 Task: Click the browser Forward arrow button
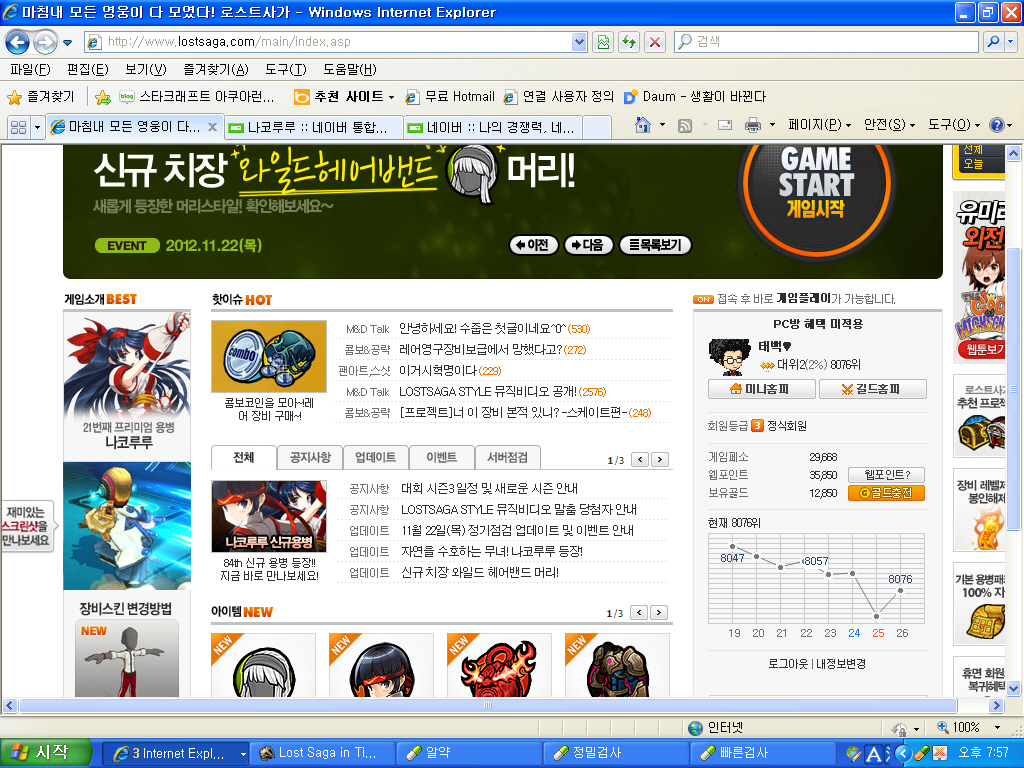click(x=44, y=42)
